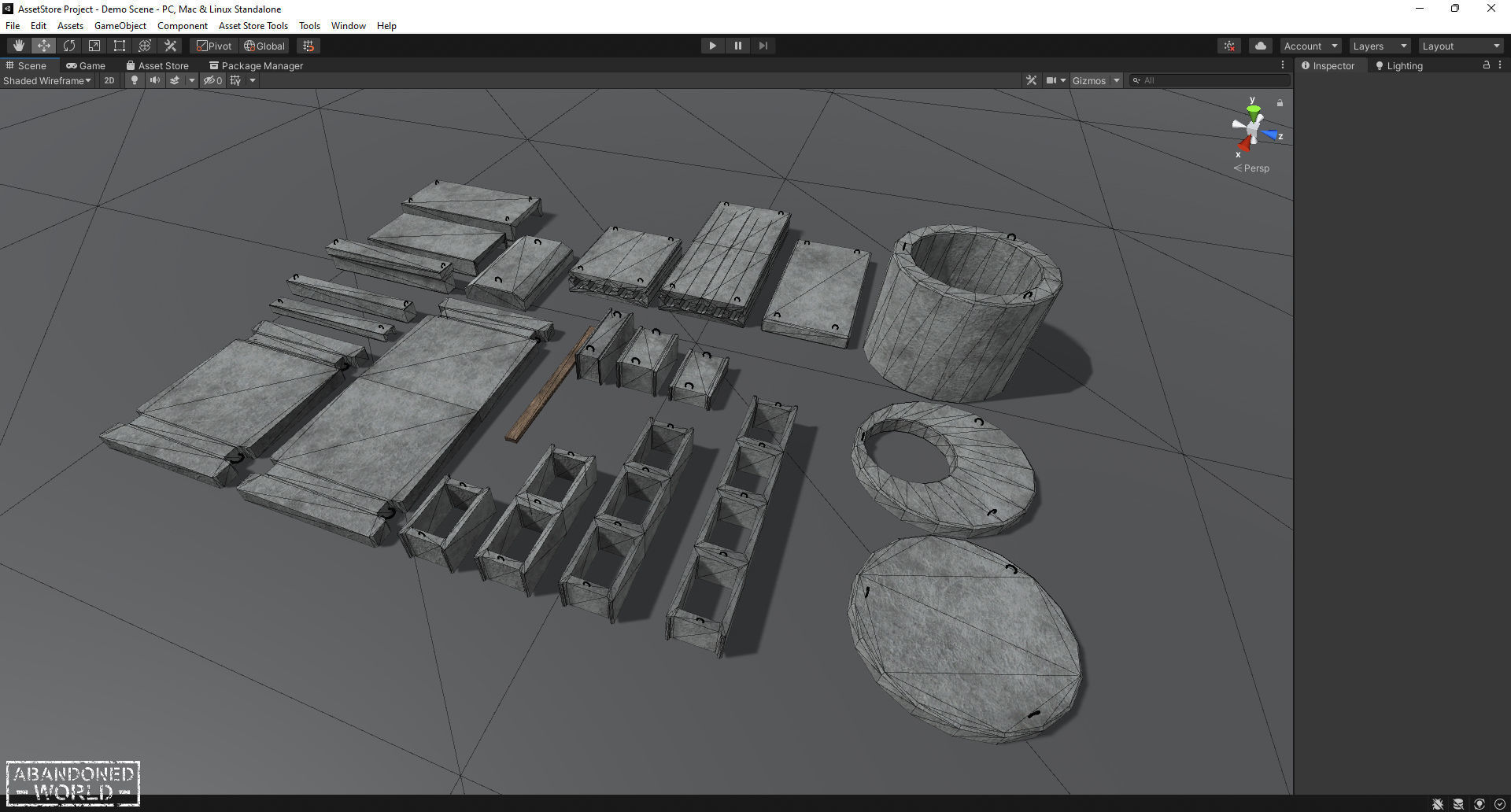The height and width of the screenshot is (812, 1511).
Task: Step forward one frame
Action: [763, 46]
